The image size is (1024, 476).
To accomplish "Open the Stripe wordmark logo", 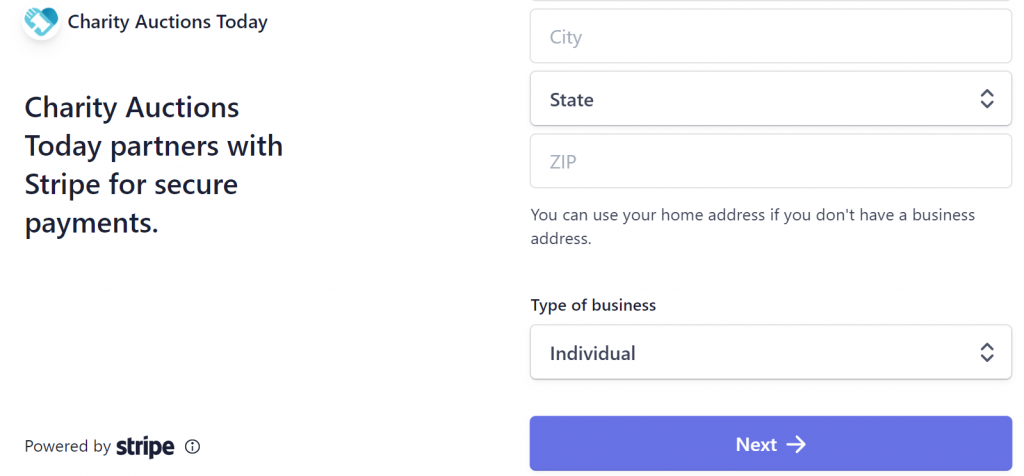I will point(145,447).
